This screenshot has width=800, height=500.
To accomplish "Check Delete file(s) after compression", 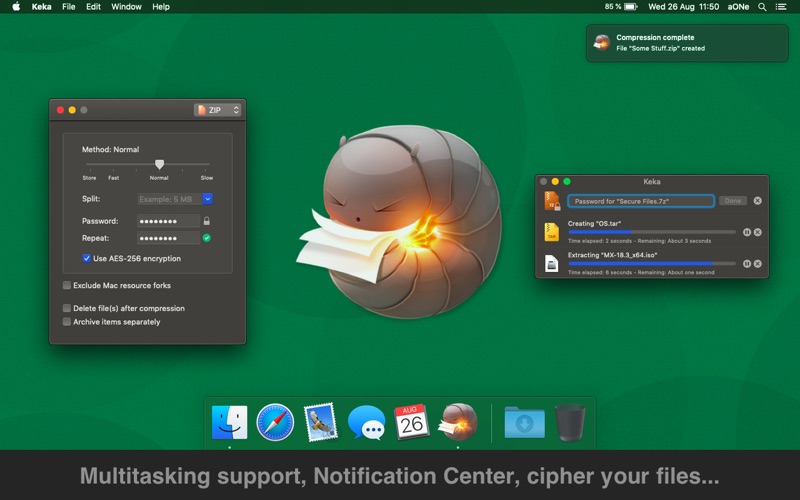I will pos(67,308).
